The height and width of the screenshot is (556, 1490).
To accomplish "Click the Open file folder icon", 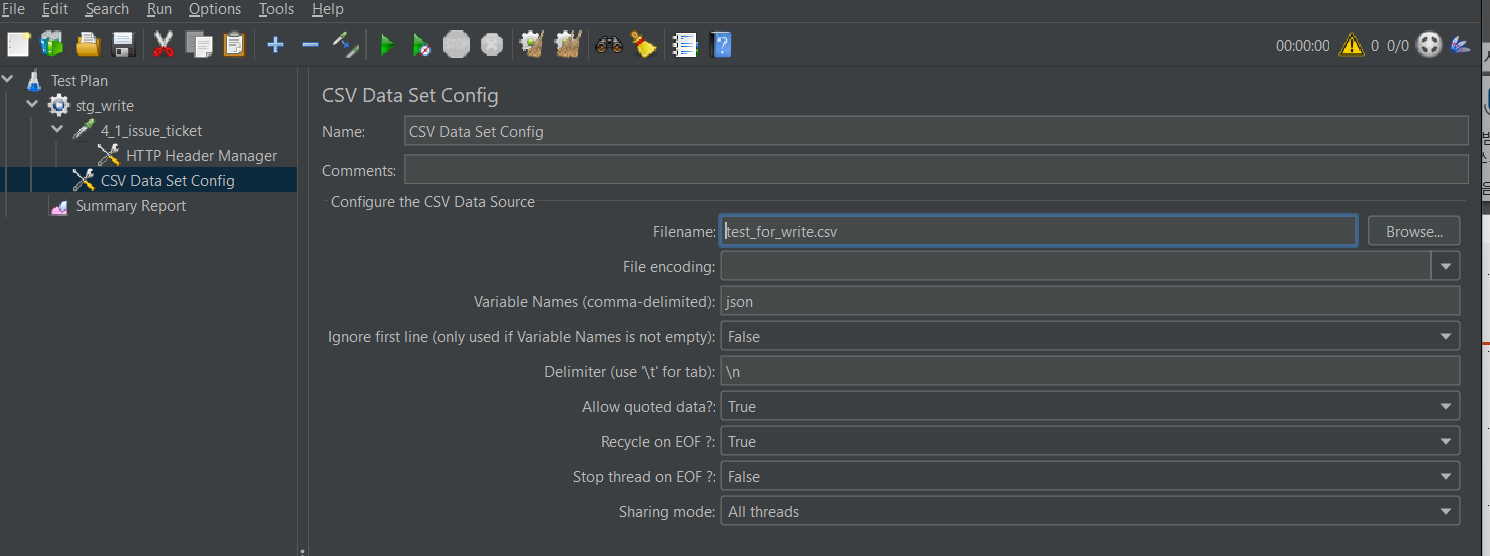I will 88,44.
